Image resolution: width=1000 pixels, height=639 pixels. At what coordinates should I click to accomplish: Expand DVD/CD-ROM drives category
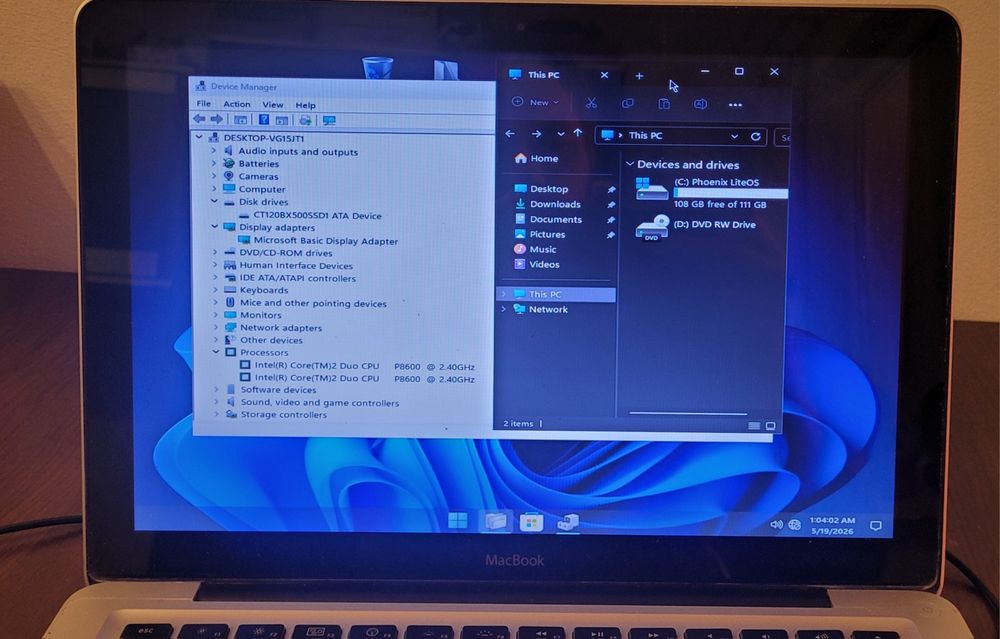click(215, 253)
